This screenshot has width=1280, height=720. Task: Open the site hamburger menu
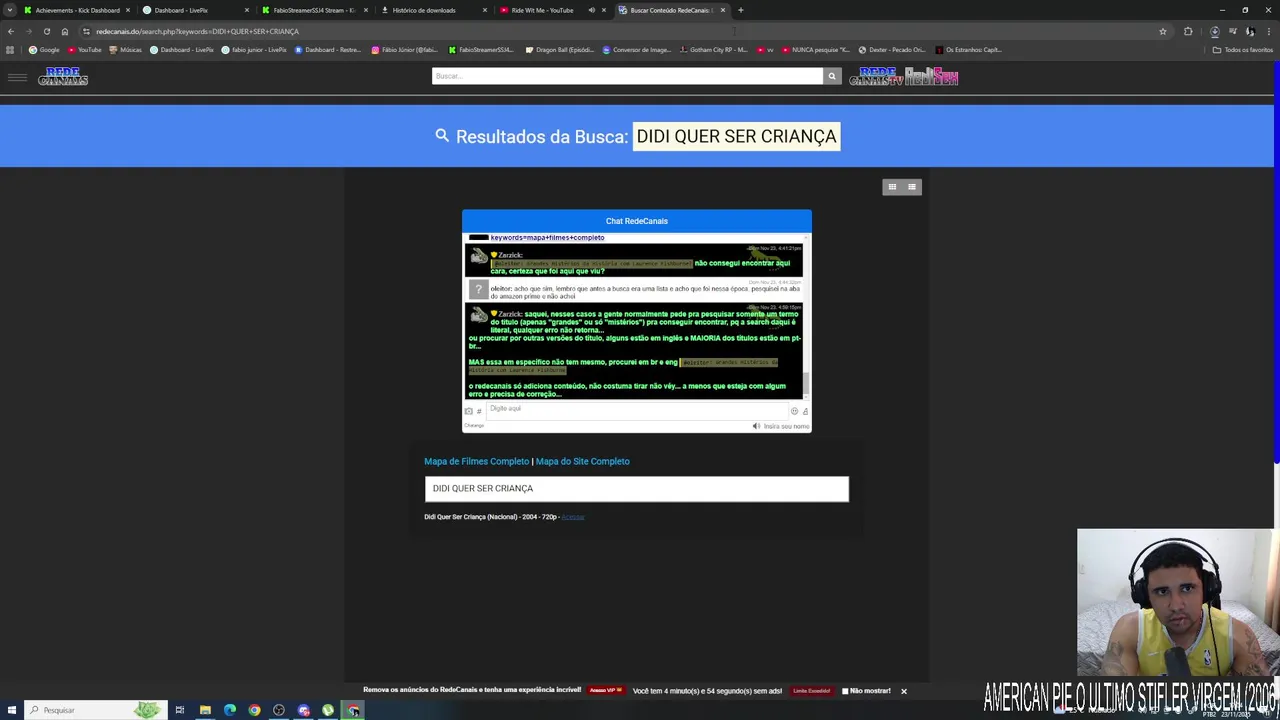pyautogui.click(x=17, y=77)
